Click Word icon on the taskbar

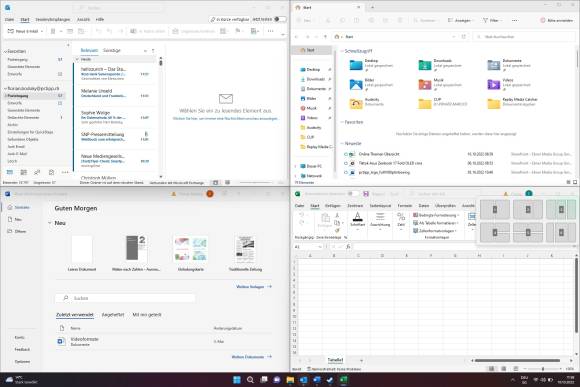(x=317, y=380)
